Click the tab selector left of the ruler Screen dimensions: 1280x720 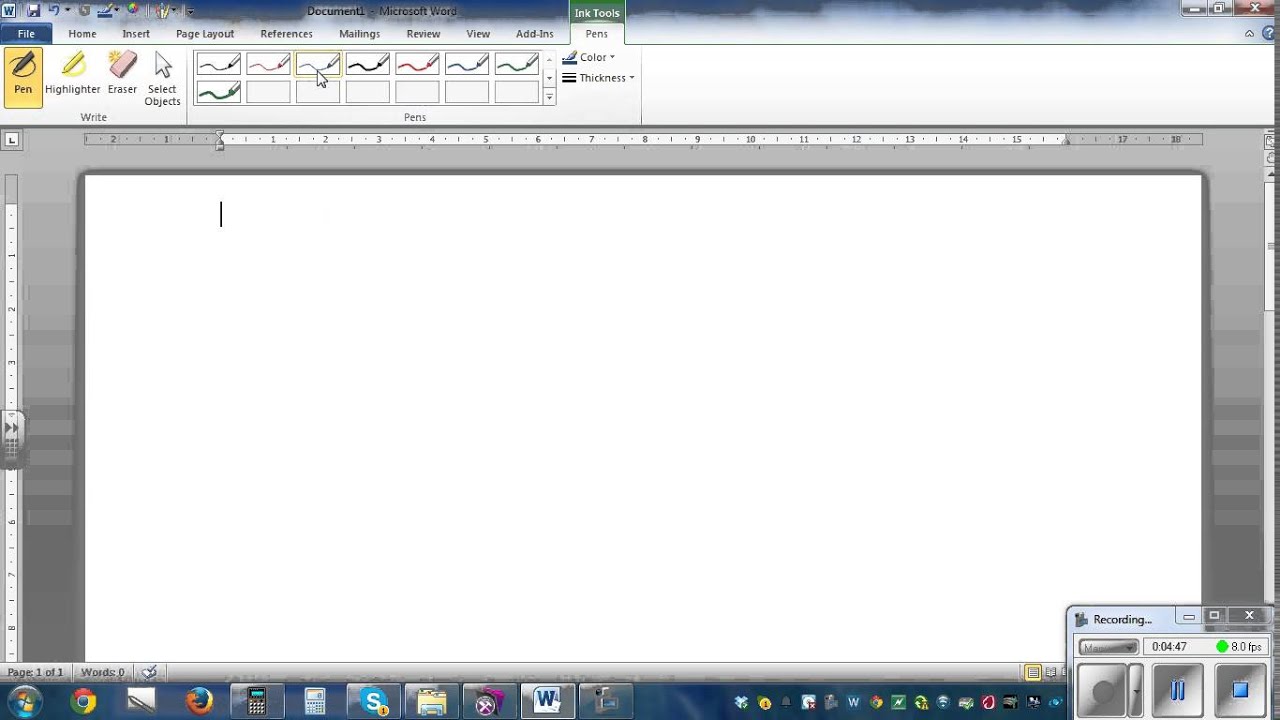(x=11, y=140)
